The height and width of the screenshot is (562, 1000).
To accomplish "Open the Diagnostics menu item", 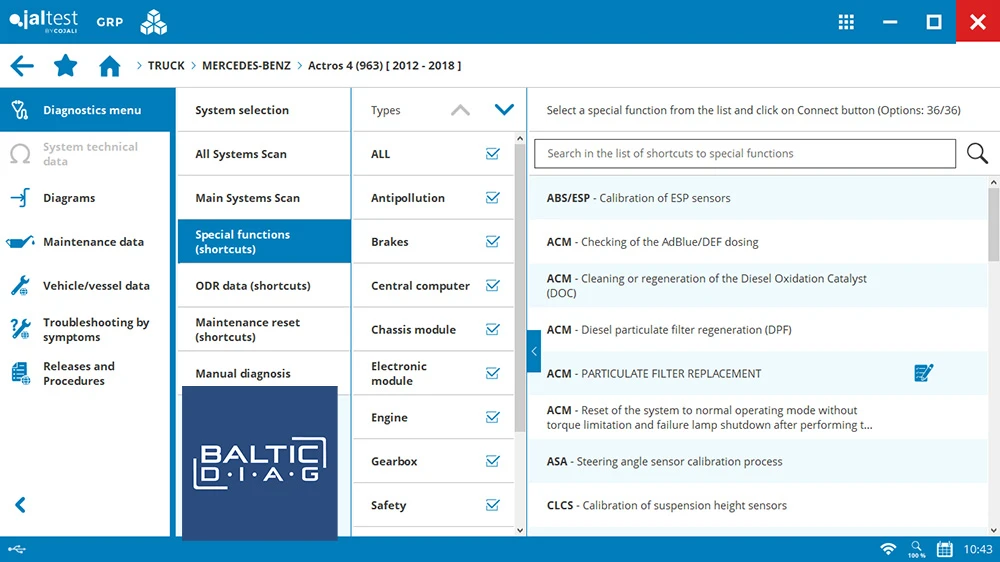I will pos(87,110).
